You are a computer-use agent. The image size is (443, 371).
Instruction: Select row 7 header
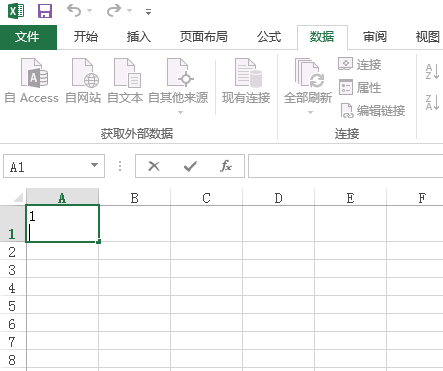click(13, 341)
